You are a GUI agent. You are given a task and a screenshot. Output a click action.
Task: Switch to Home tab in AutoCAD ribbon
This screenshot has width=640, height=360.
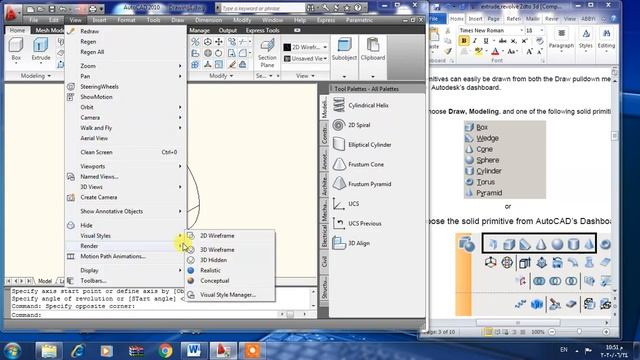click(17, 30)
